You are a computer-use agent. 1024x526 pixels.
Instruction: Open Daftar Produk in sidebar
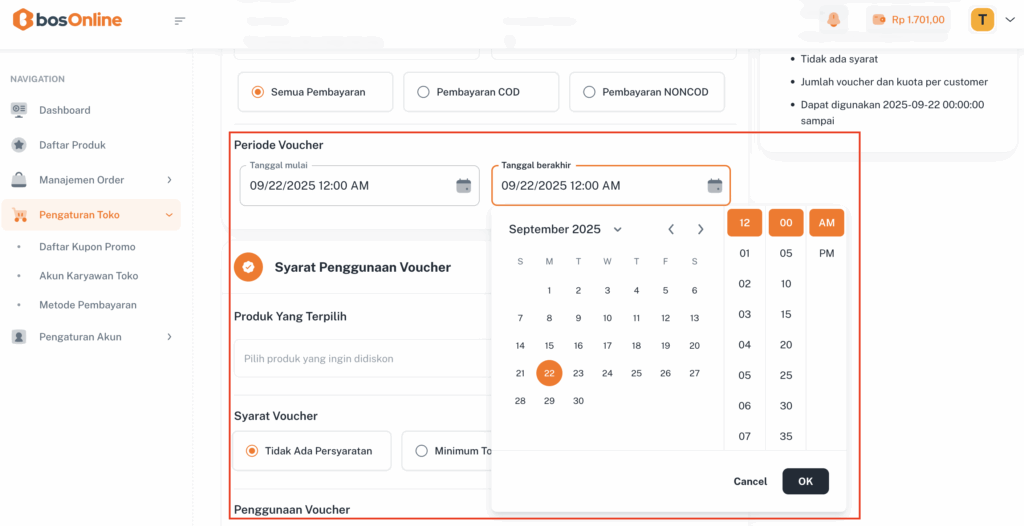click(72, 145)
